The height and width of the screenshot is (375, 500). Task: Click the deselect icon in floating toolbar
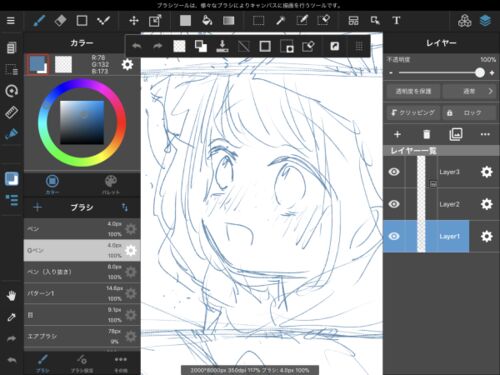(244, 46)
